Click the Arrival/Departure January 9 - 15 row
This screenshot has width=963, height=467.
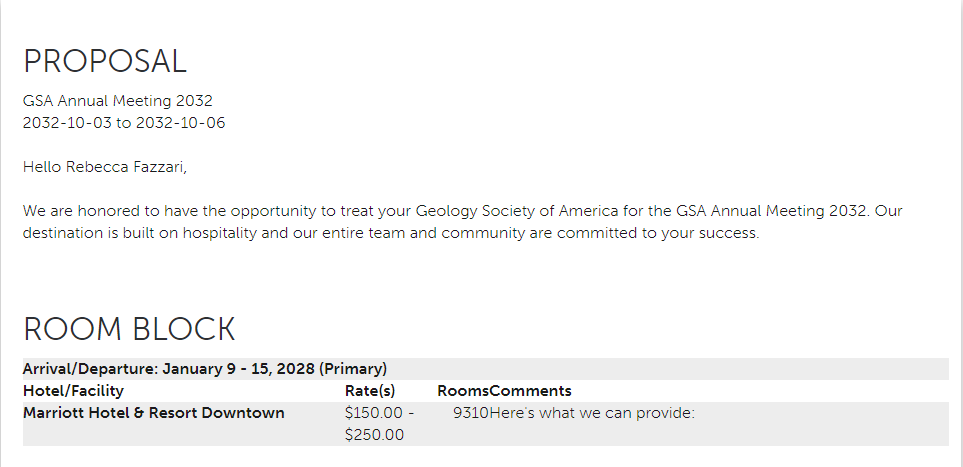coord(486,369)
